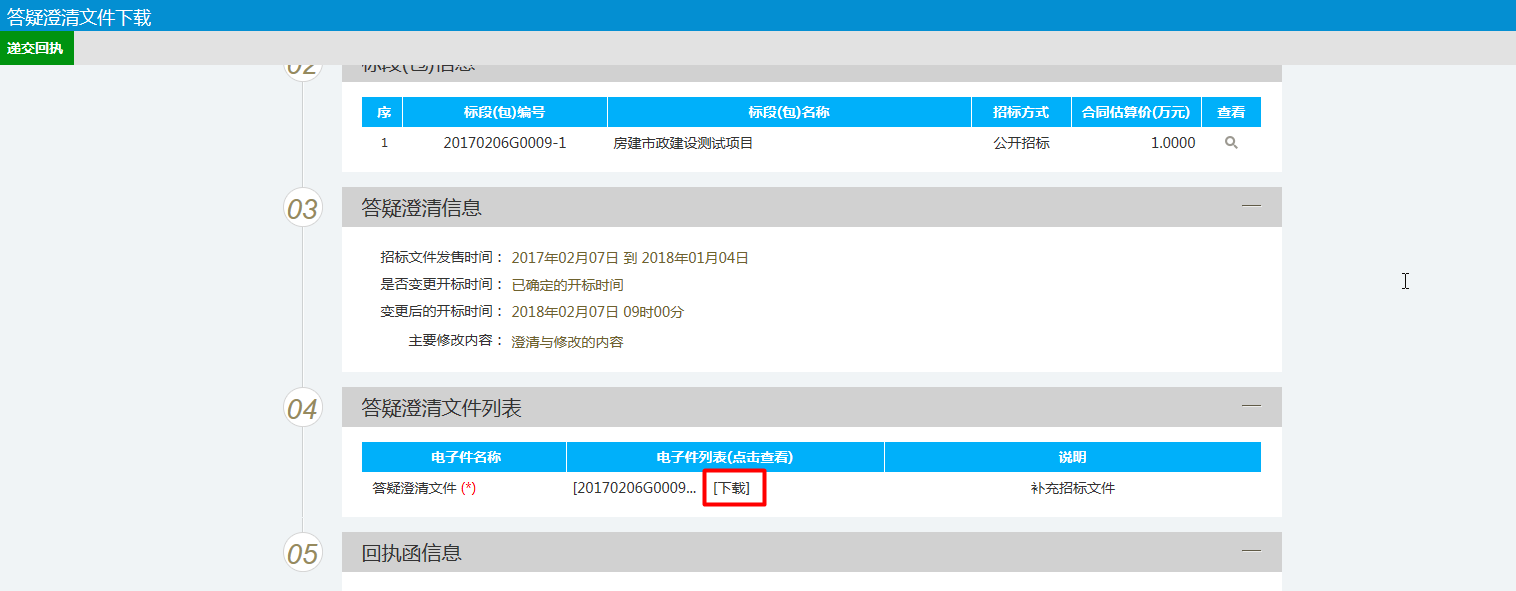
Task: Click the 标段(包)编号 column header
Action: (504, 112)
